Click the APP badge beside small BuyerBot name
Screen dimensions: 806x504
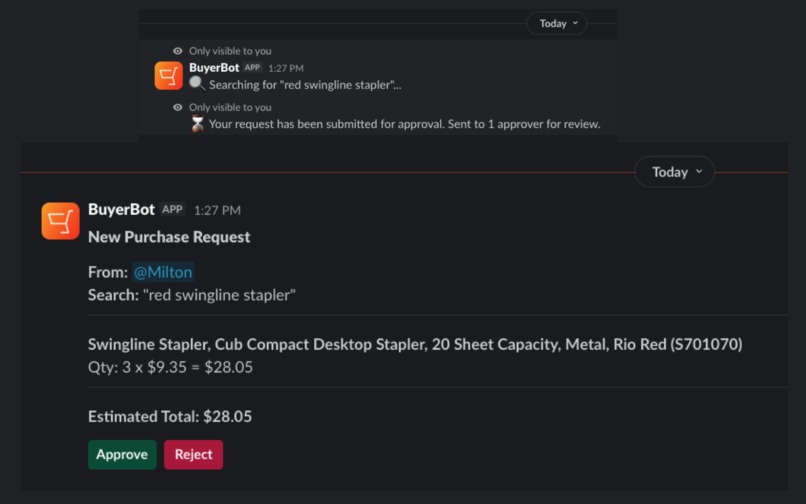[x=252, y=67]
